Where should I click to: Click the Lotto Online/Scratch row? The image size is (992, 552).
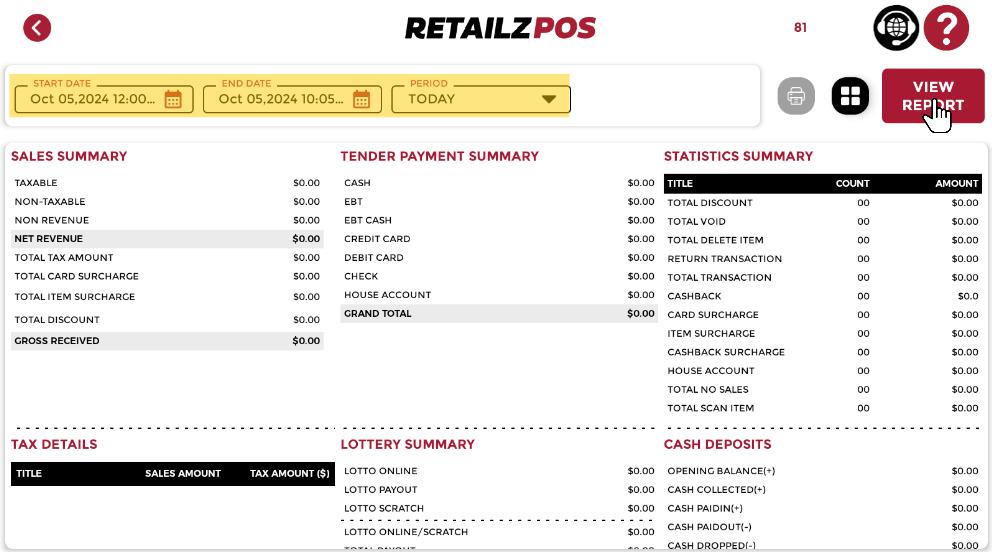[x=499, y=532]
